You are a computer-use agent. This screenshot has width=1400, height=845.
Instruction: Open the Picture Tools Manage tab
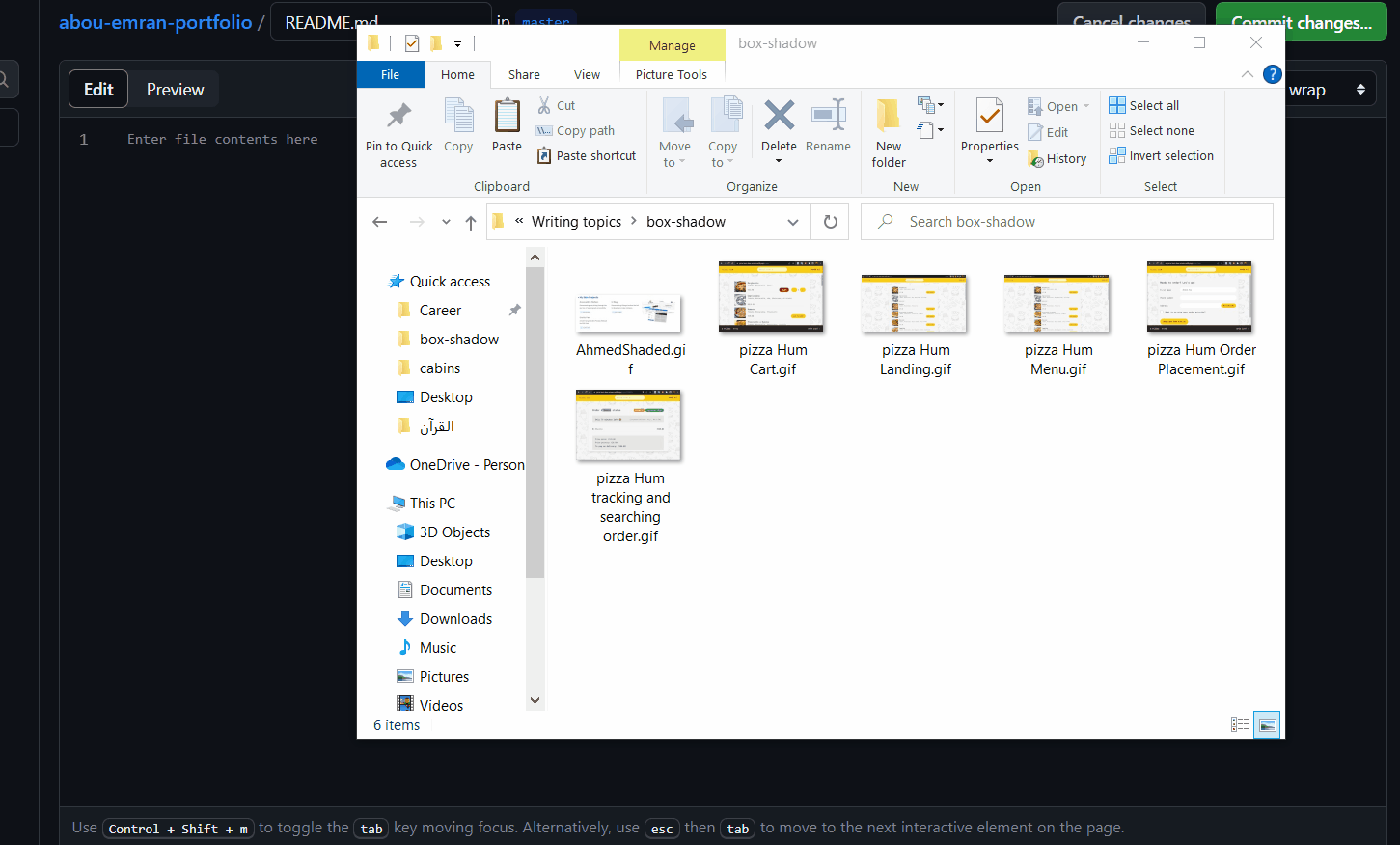[x=672, y=45]
